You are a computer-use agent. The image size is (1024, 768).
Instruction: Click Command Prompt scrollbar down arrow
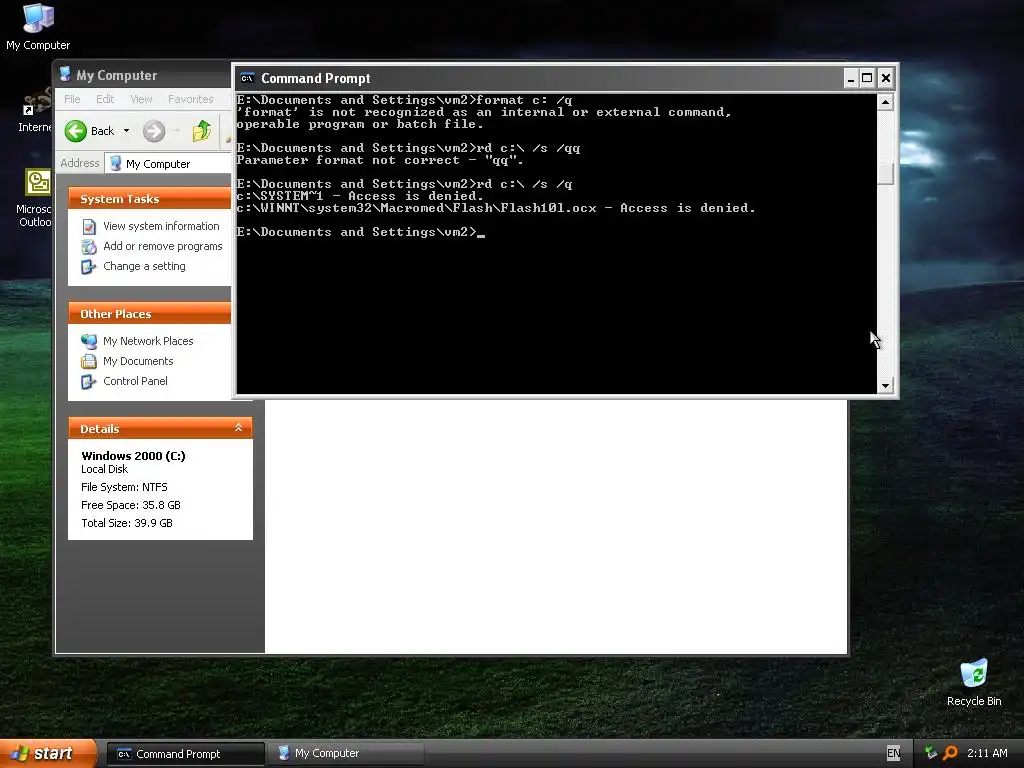pyautogui.click(x=885, y=385)
